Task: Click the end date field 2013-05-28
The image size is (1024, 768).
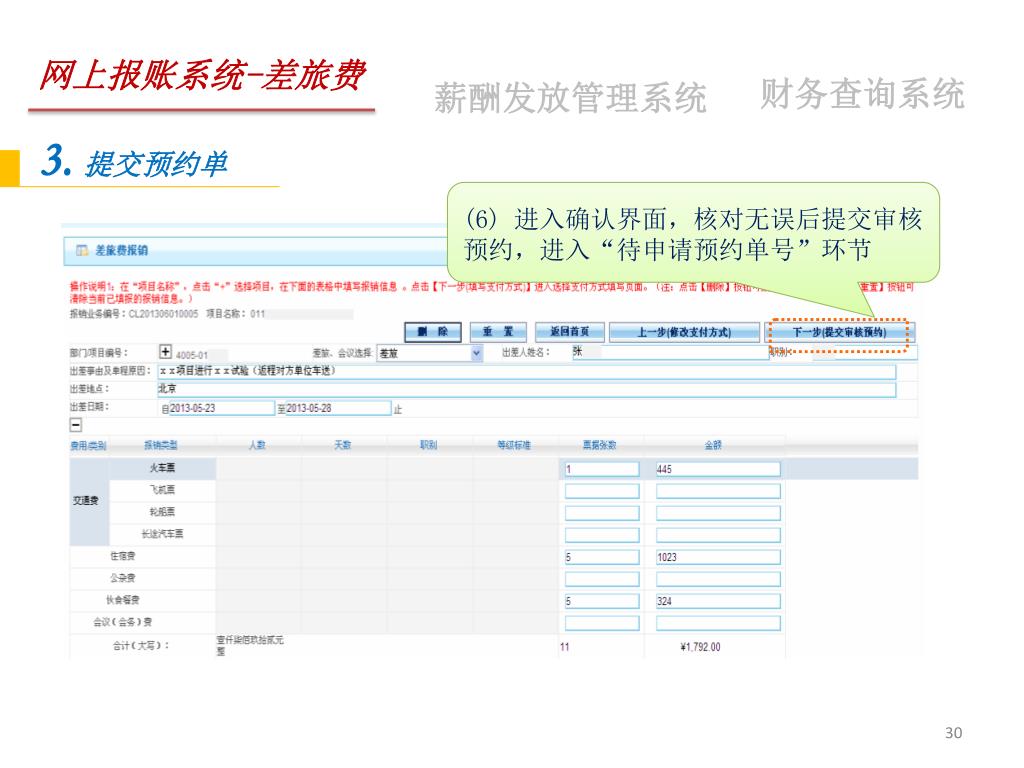Action: pos(338,408)
